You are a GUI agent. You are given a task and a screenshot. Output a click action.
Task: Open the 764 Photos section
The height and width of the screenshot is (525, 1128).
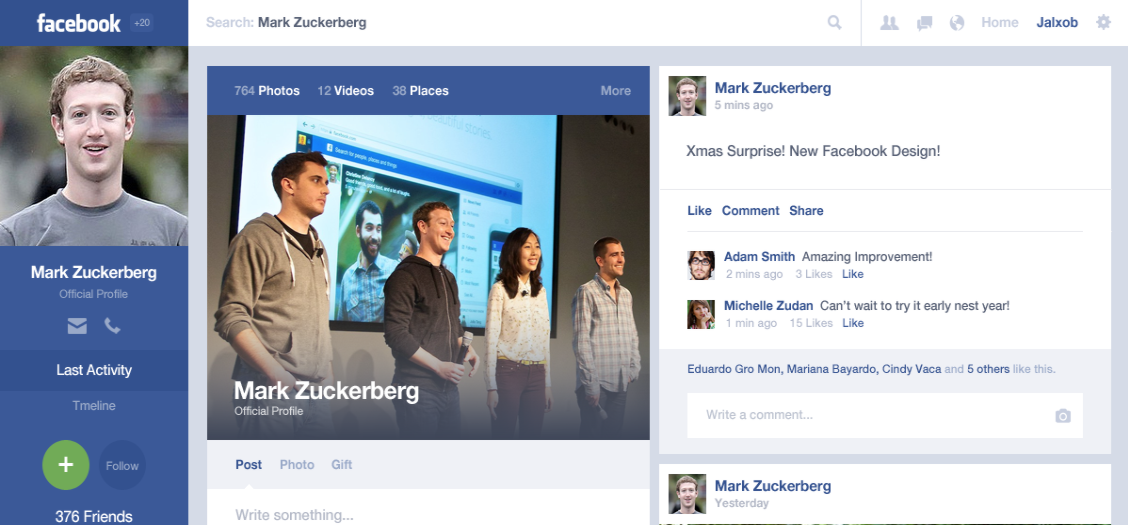pos(267,91)
